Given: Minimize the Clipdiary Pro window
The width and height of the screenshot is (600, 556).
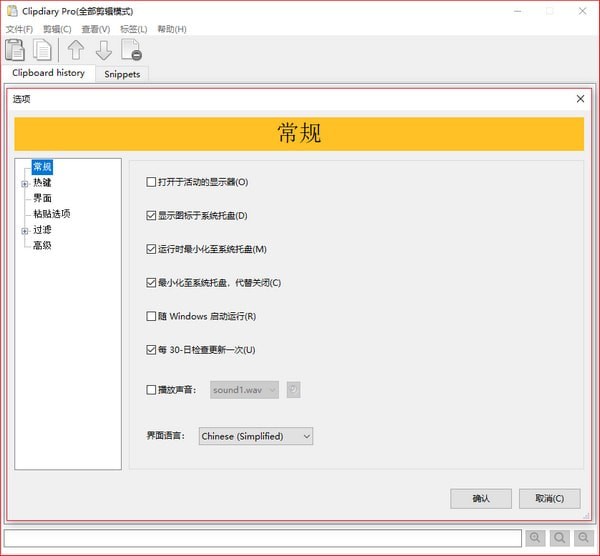Looking at the screenshot, I should 518,11.
